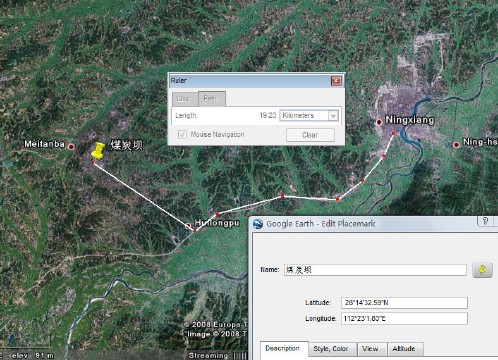Click the Hutongpu place marker circle

coord(188,226)
